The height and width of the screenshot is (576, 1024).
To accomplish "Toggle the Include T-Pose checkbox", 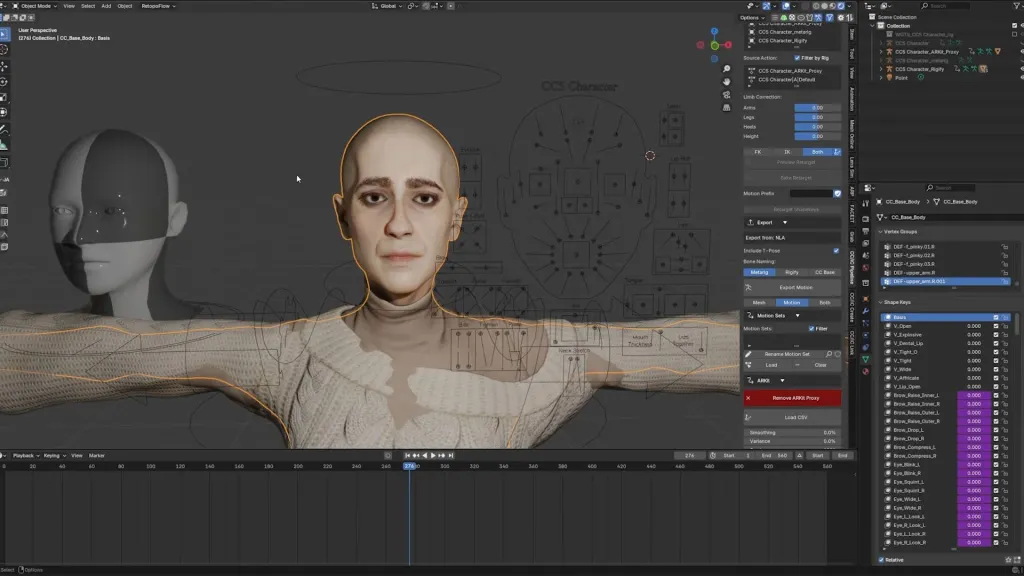I will [x=836, y=250].
